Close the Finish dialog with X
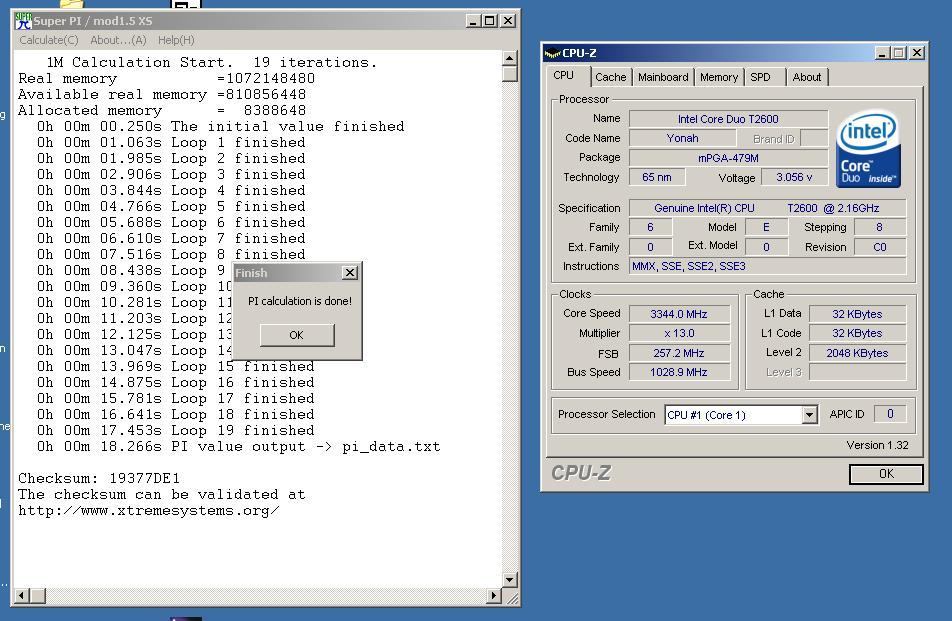The width and height of the screenshot is (952, 621). point(350,273)
